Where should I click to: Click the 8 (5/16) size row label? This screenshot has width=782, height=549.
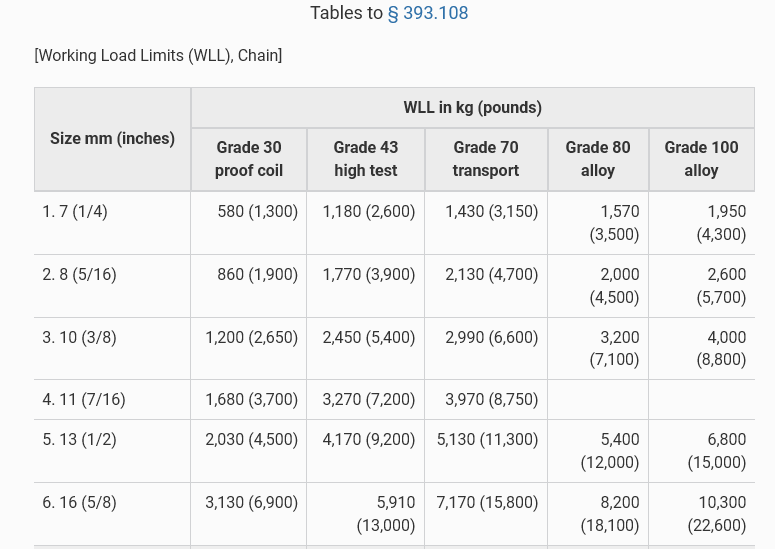click(x=79, y=275)
